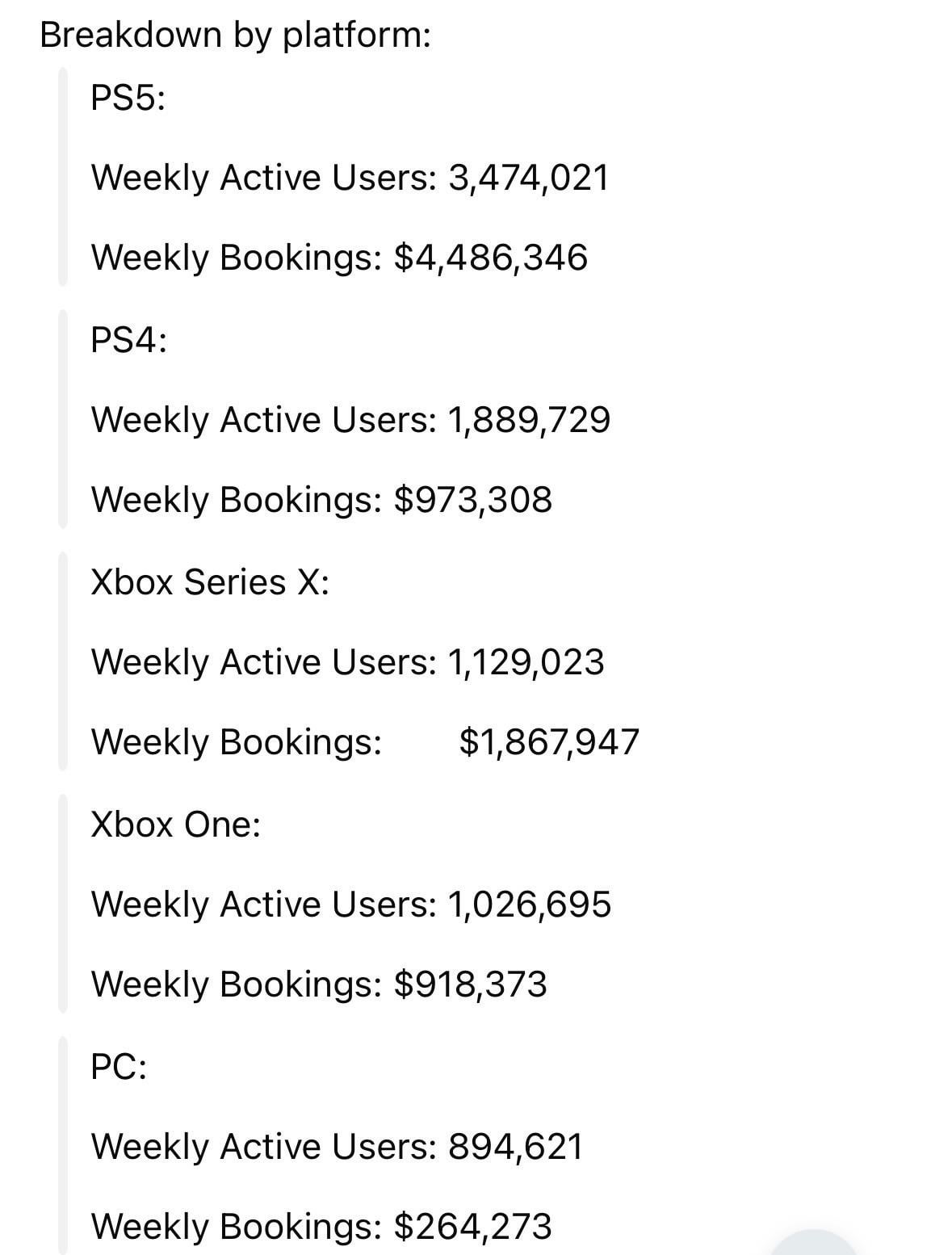The width and height of the screenshot is (952, 1255).
Task: Click the 'PS4:' platform label
Action: (128, 340)
